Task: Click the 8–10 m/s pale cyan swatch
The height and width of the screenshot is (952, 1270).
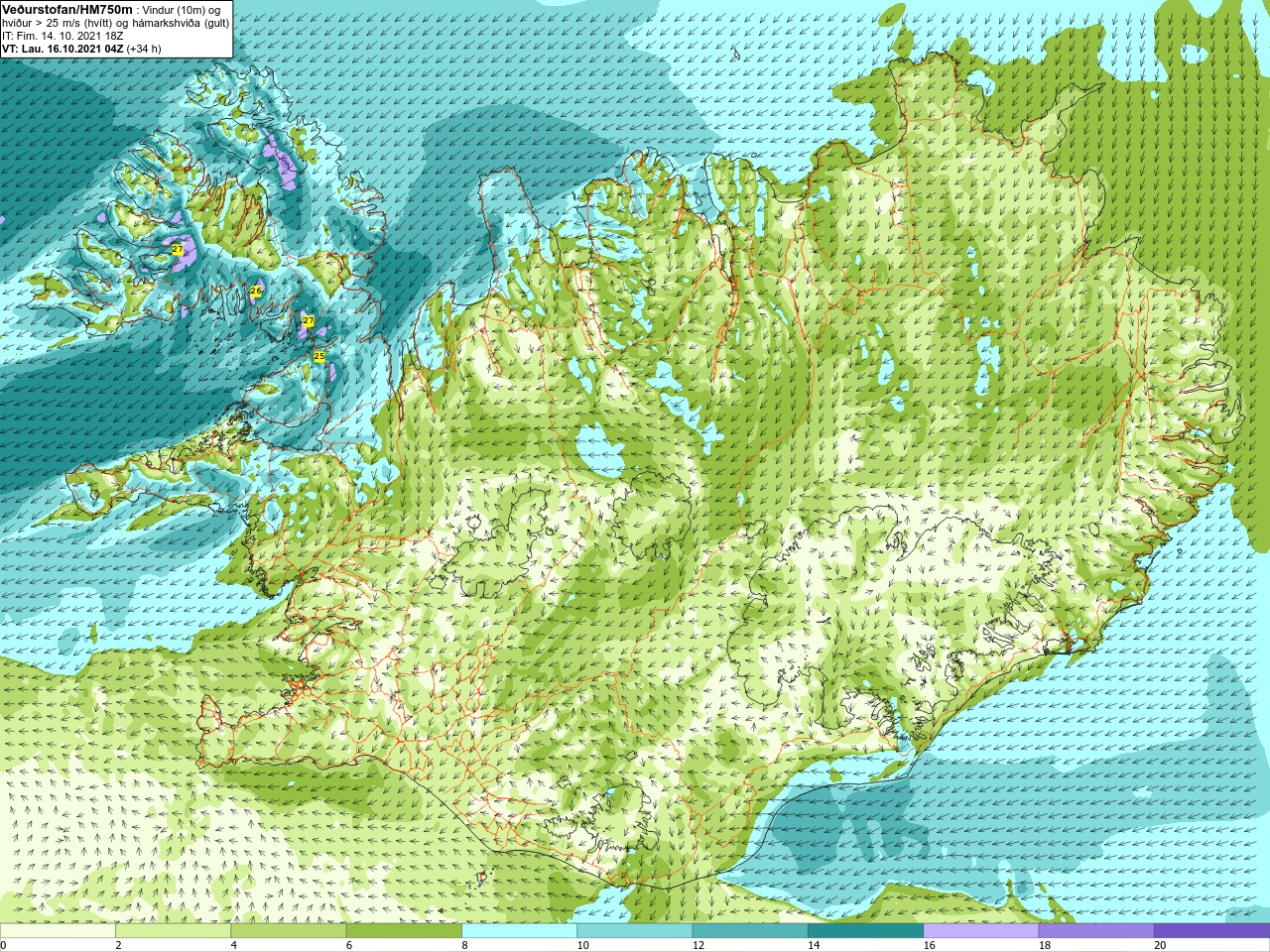Action: click(519, 930)
